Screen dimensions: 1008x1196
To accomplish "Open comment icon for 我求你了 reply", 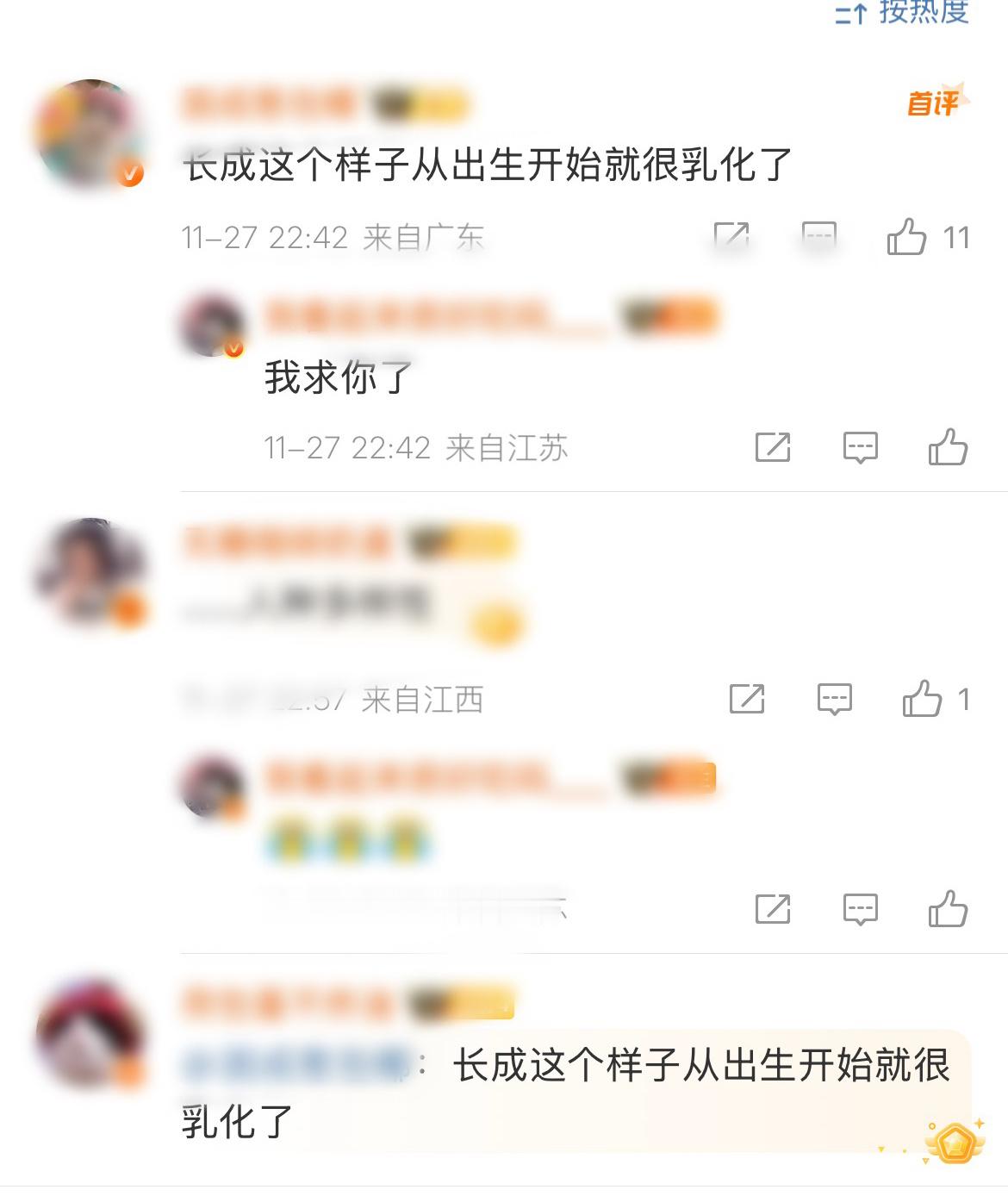I will pyautogui.click(x=860, y=448).
